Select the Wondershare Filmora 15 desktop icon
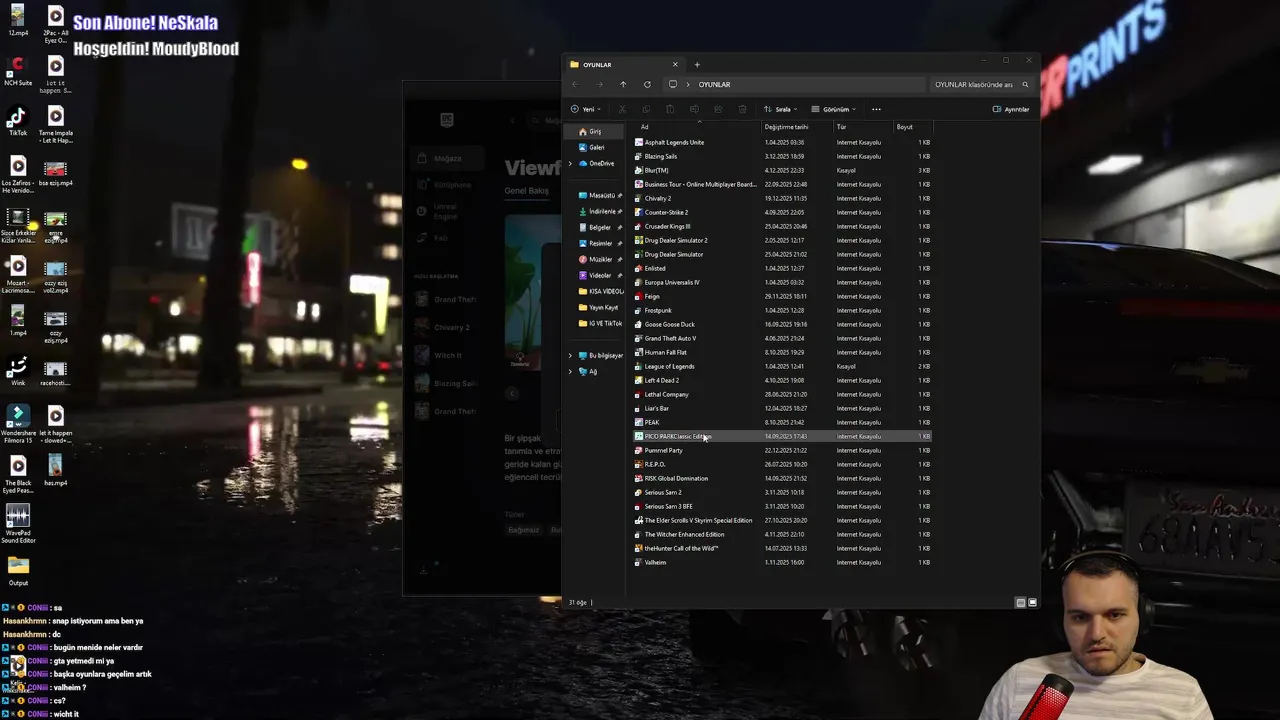The width and height of the screenshot is (1280, 720). [x=18, y=424]
